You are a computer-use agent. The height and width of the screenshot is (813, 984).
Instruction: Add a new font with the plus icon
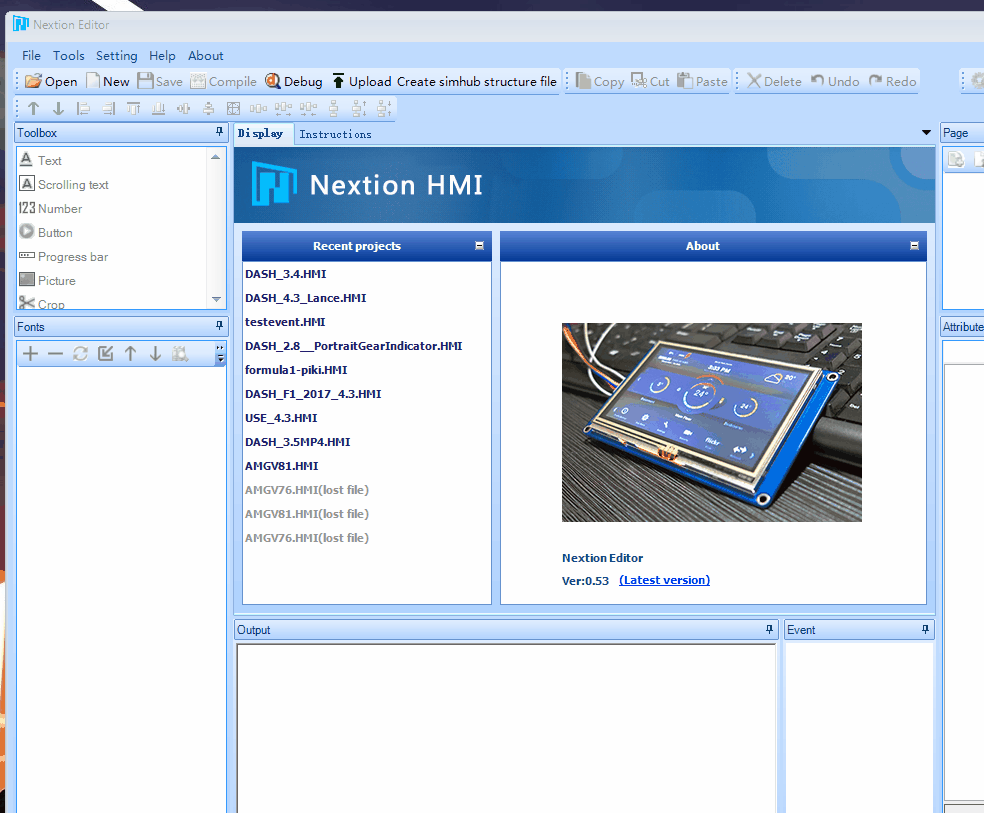click(29, 354)
